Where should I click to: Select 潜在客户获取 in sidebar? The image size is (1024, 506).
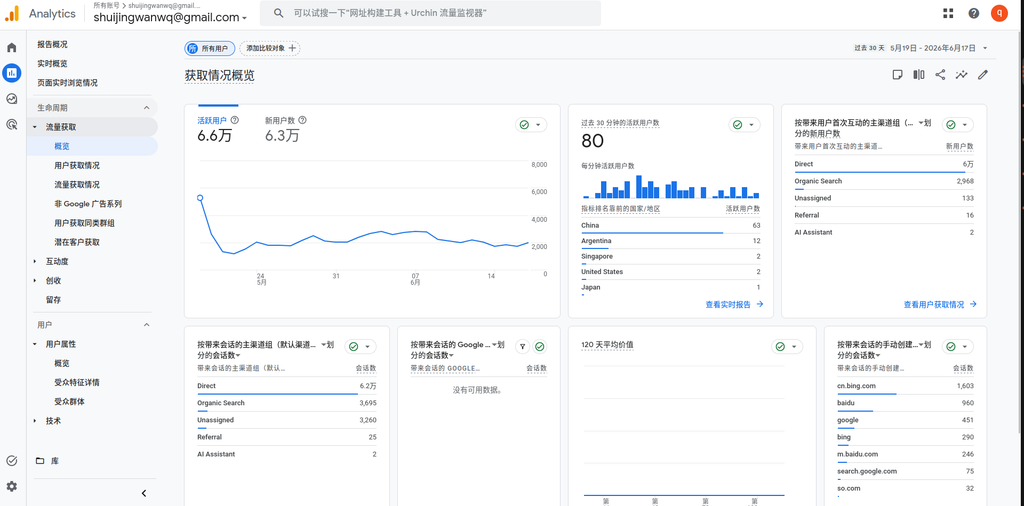pos(77,242)
